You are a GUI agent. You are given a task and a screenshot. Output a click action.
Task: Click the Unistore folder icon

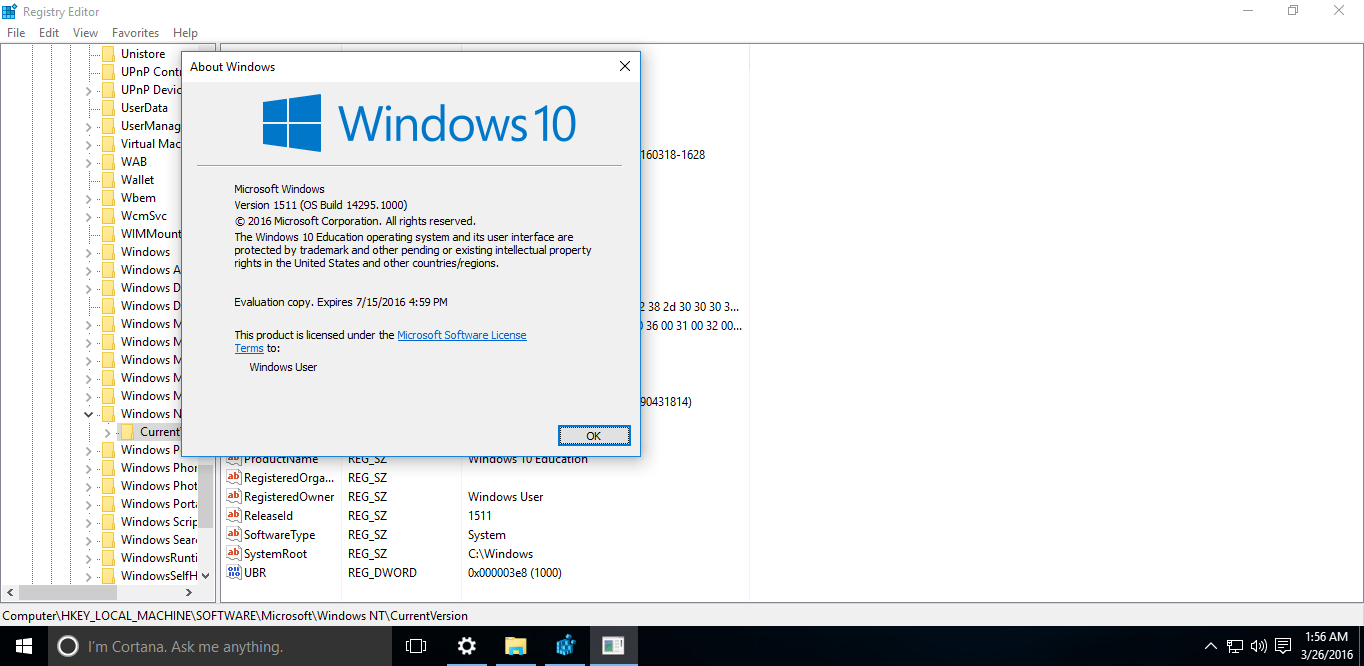[x=108, y=54]
